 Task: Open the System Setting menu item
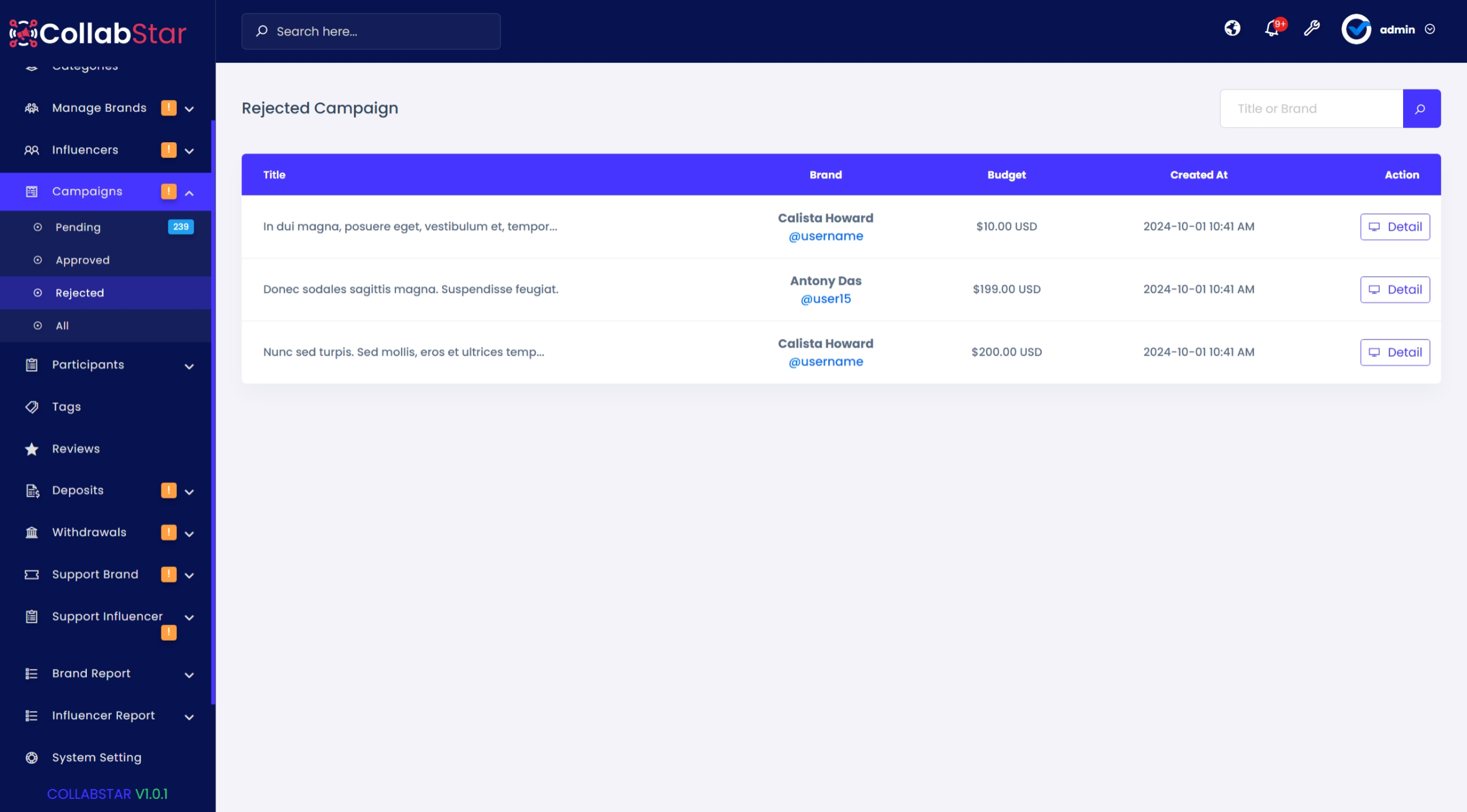pos(106,757)
